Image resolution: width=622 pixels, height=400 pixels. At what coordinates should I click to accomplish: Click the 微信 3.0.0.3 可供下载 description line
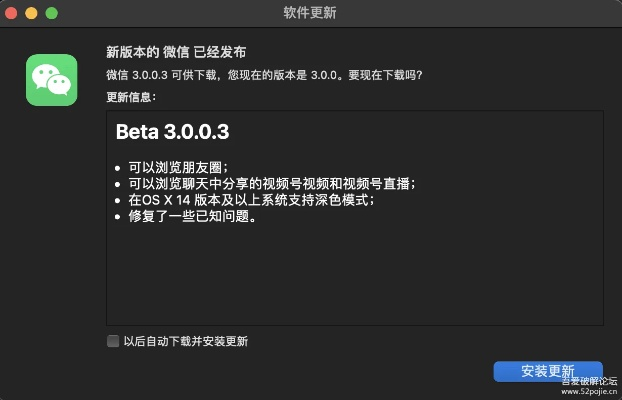click(263, 75)
